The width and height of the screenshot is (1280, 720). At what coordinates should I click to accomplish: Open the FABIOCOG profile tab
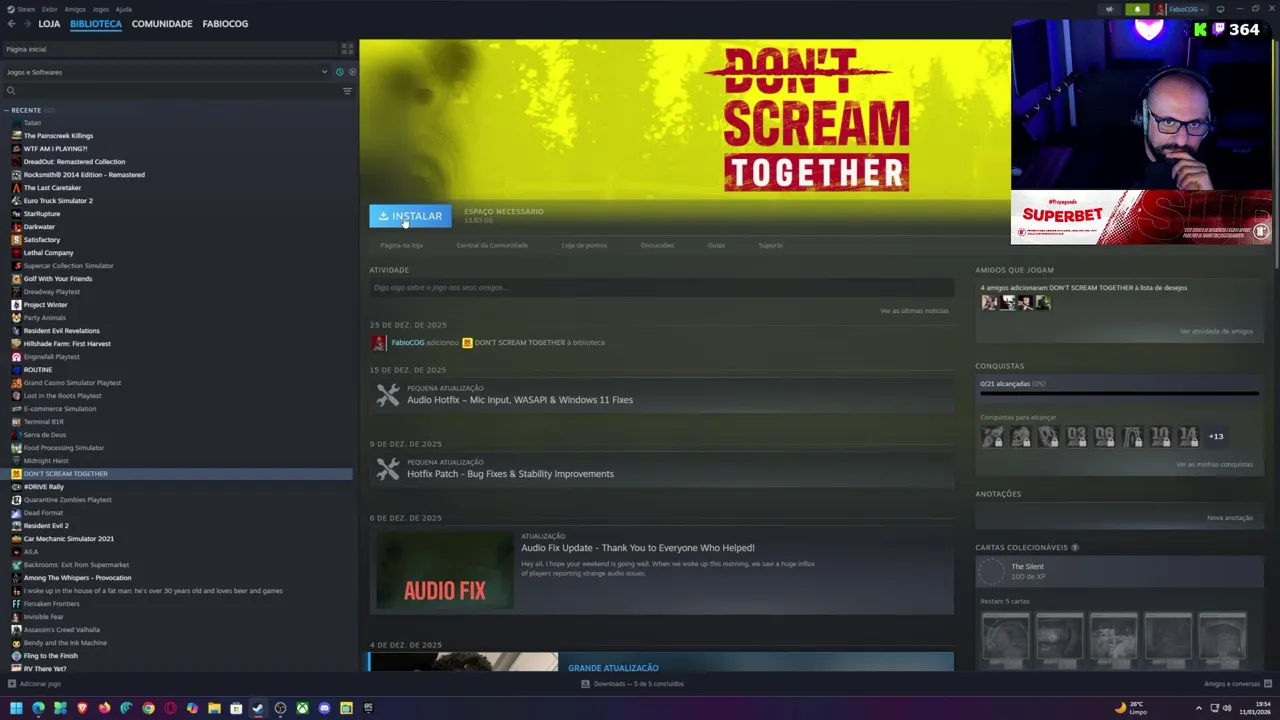(225, 24)
